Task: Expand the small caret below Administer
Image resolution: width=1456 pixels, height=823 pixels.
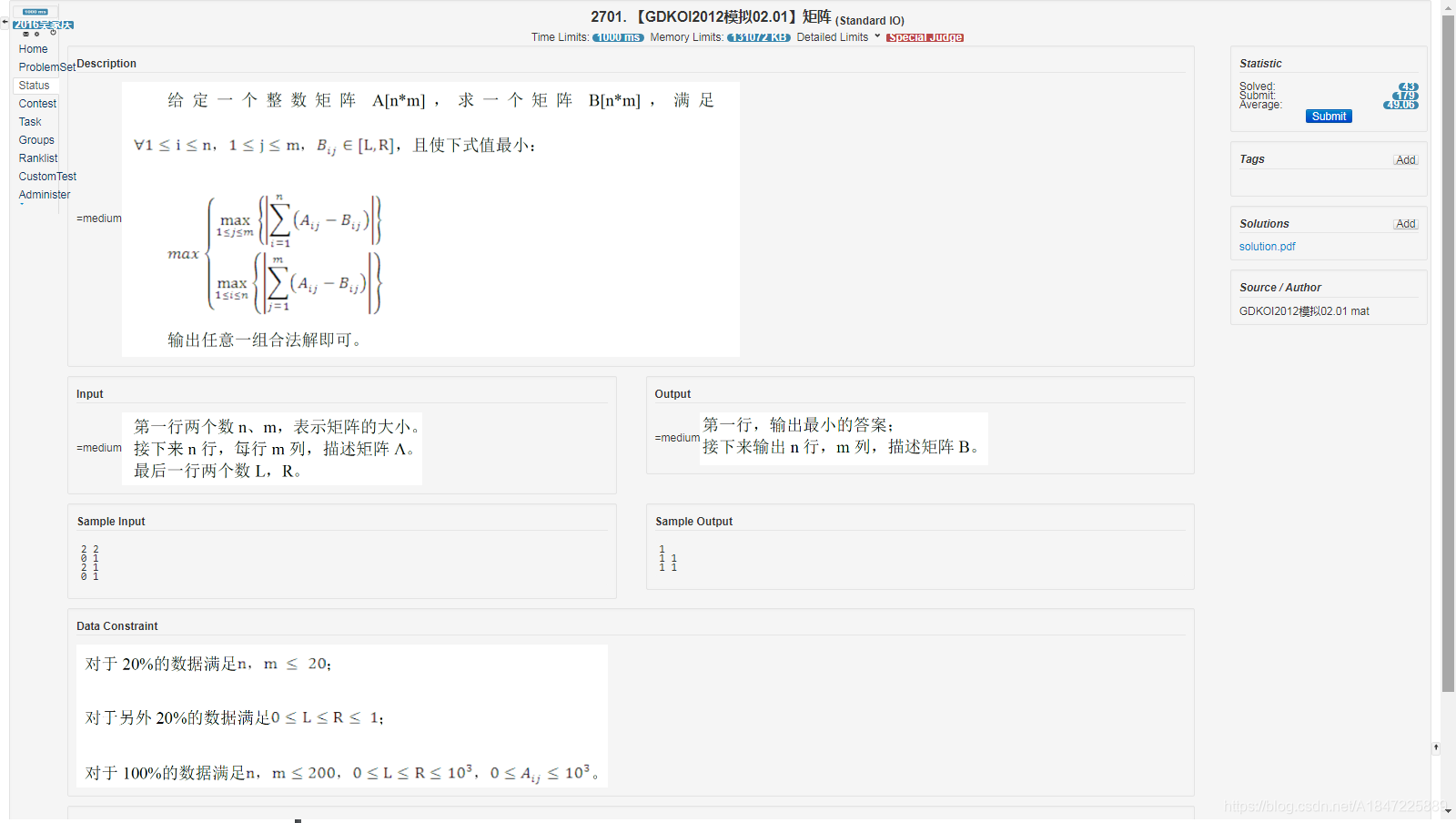Action: pos(22,206)
